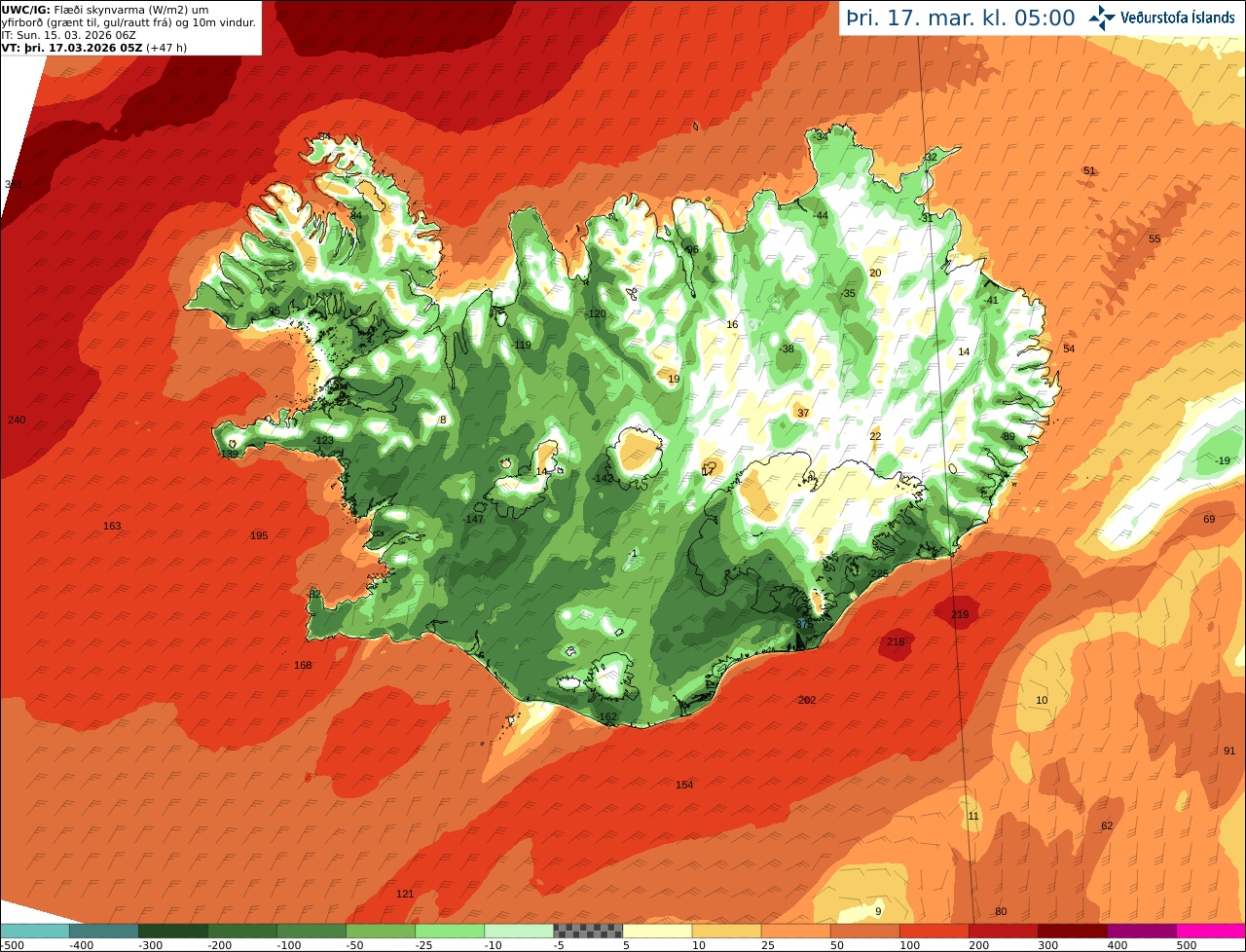Click the map value 163
Viewport: 1246px width, 952px height.
[112, 526]
